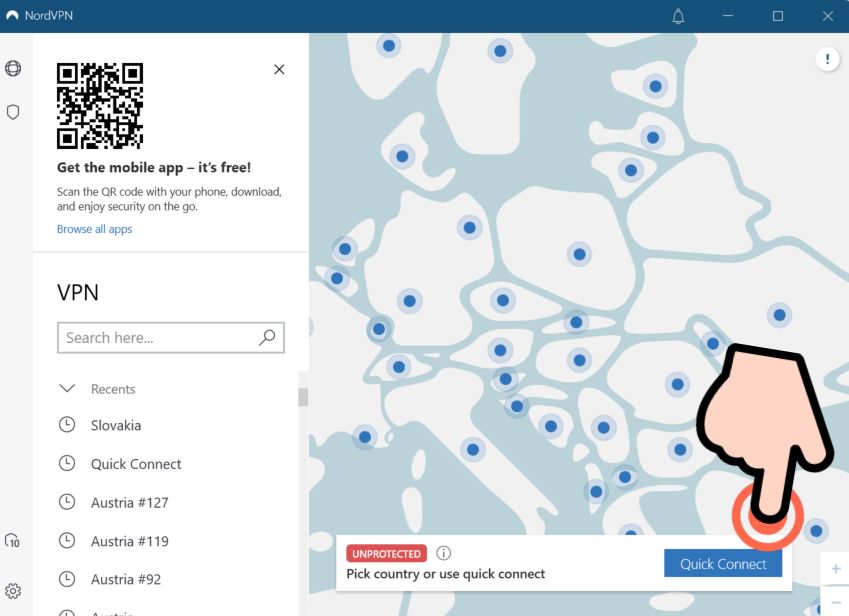
Task: Click the country list scrollbar thumb
Action: click(x=303, y=397)
